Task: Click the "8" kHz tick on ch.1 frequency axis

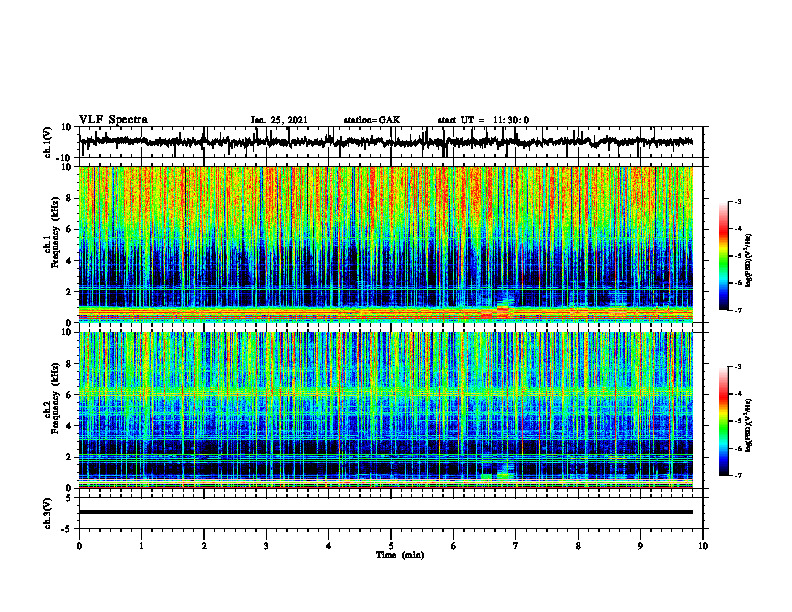Action: click(x=69, y=198)
